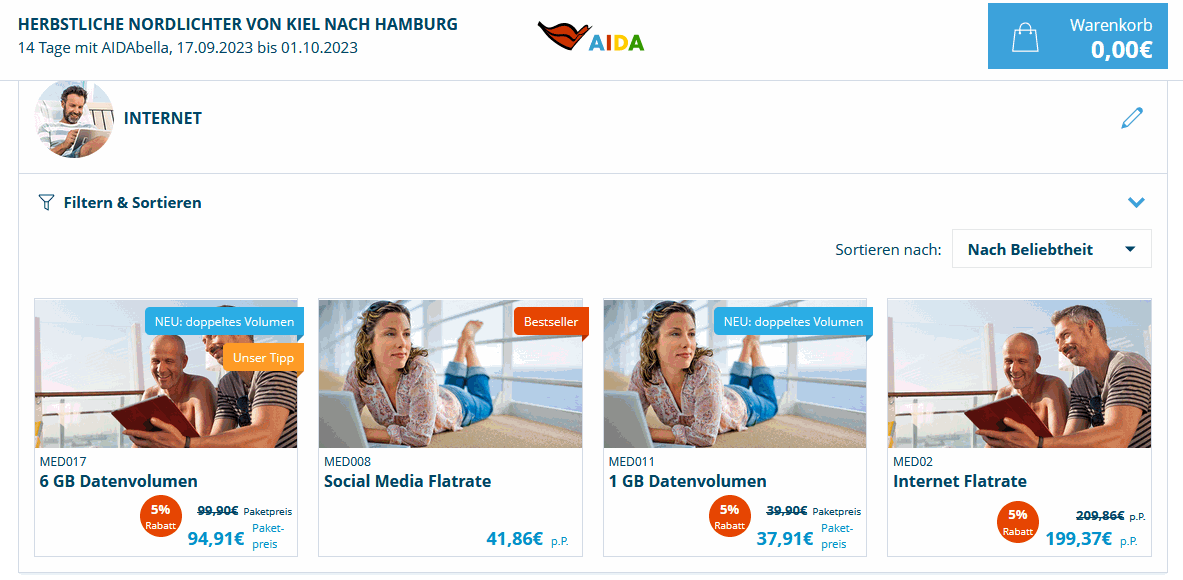Click the funnel filter icon
The image size is (1183, 580).
[47, 202]
